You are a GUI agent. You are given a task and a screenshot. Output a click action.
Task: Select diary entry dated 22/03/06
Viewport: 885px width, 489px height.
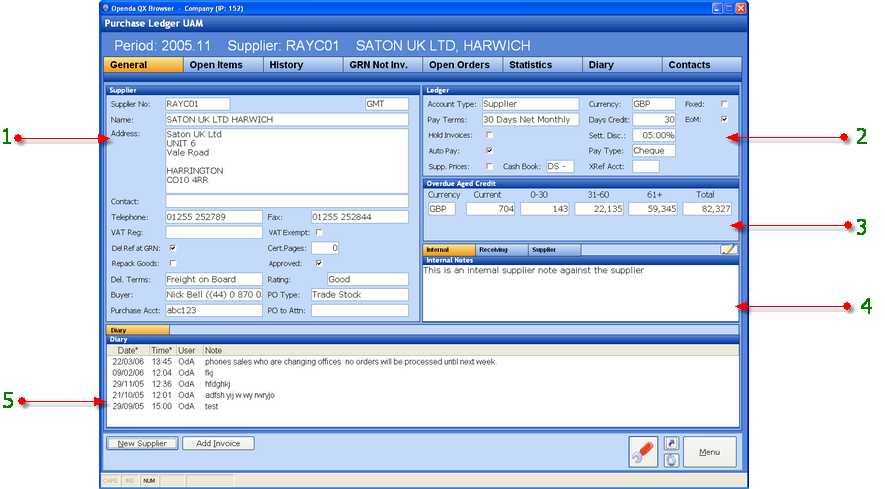(422, 361)
